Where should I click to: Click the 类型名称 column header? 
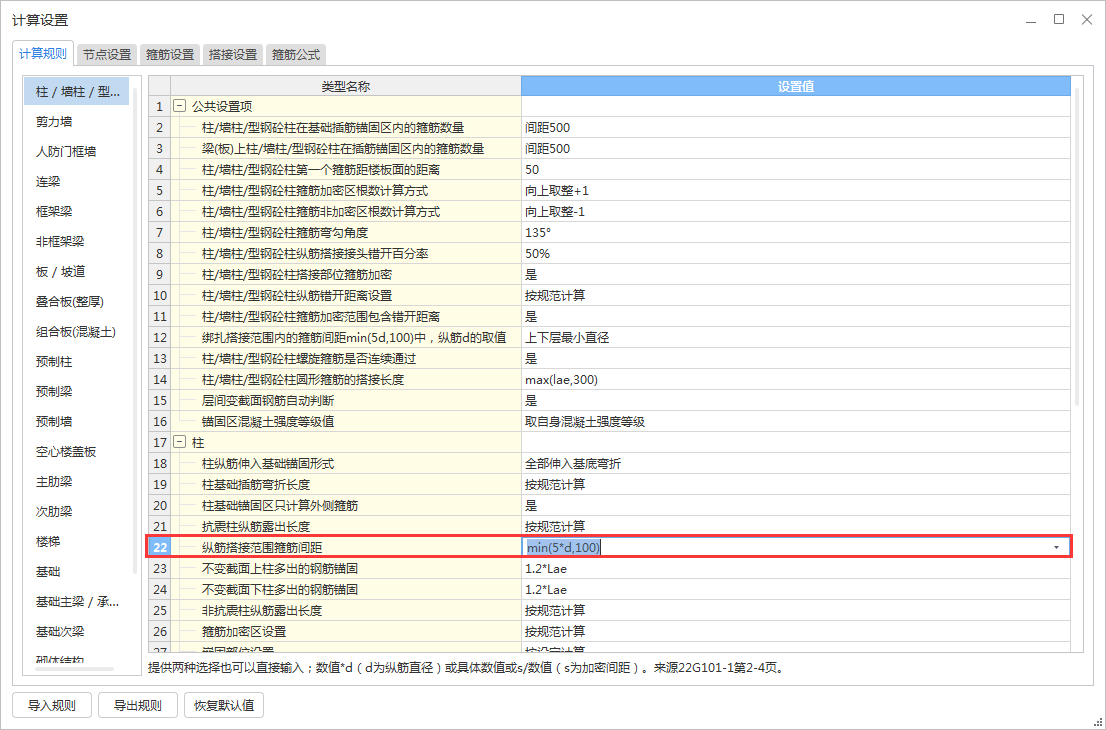346,86
